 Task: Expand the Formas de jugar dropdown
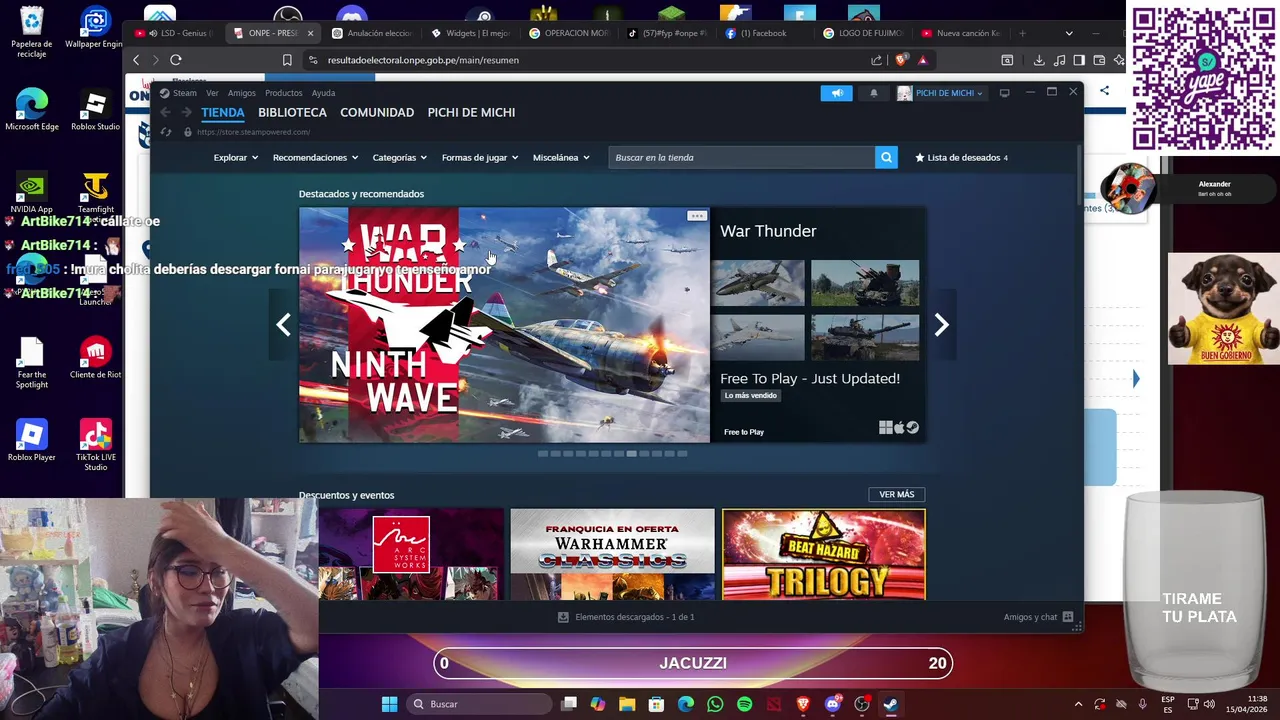[480, 157]
